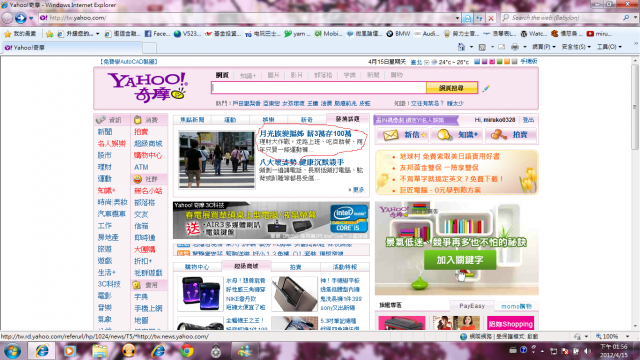Click the refresh button beside address bar
This screenshot has height=360, width=640.
coord(479,18)
